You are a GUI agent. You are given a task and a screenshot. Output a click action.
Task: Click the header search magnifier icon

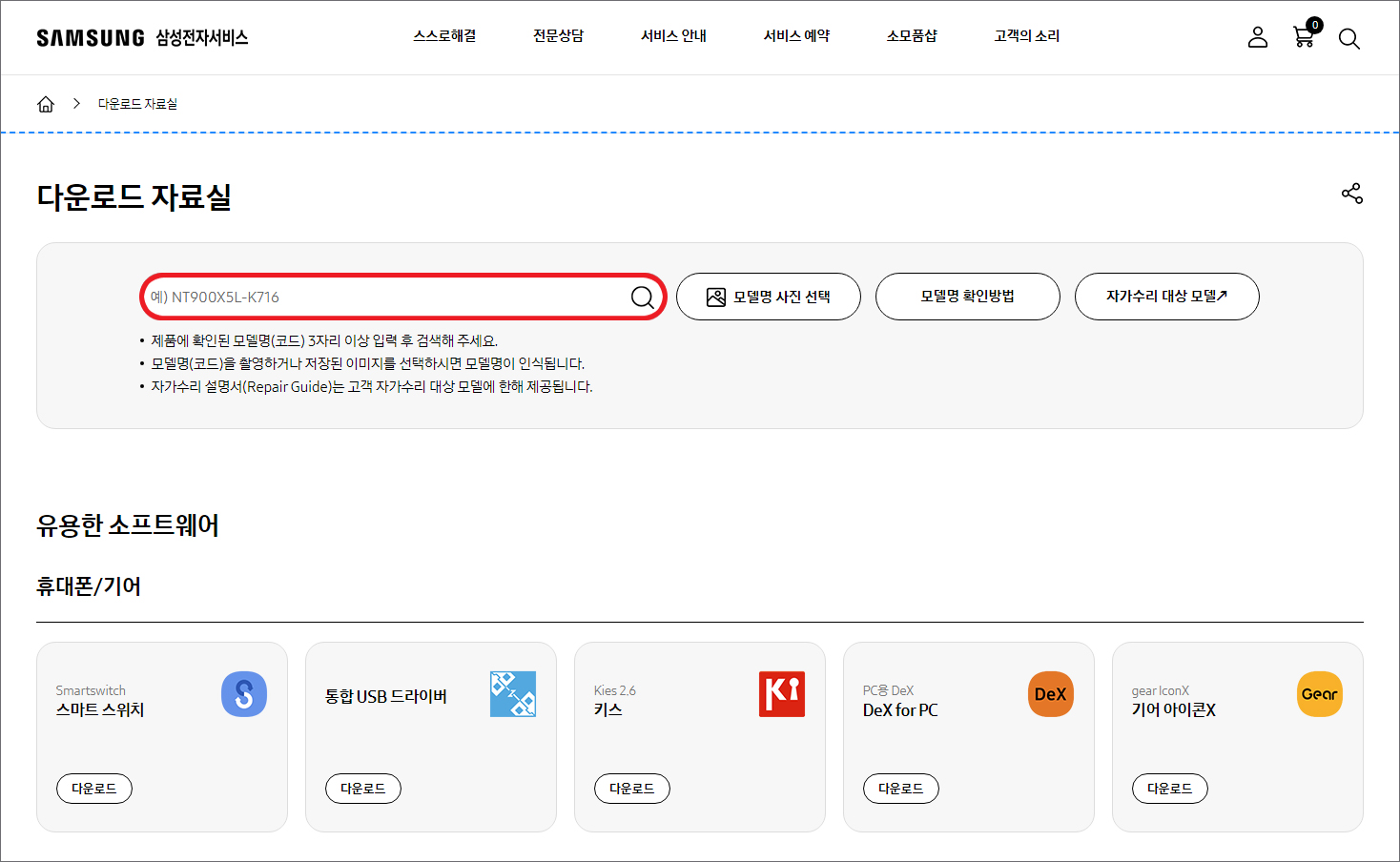(1349, 38)
